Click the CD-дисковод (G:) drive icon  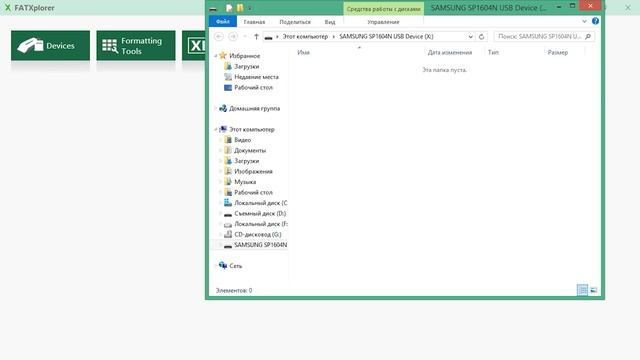pyautogui.click(x=228, y=234)
